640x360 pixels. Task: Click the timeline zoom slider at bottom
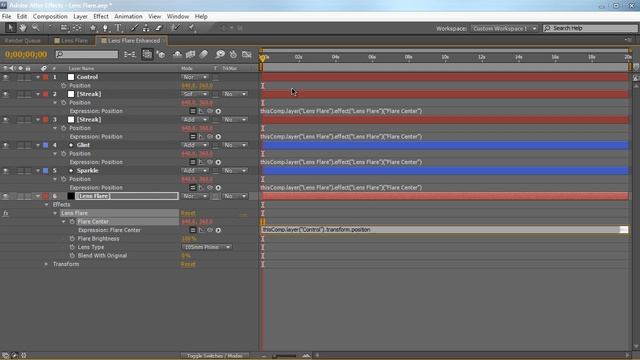pos(285,356)
